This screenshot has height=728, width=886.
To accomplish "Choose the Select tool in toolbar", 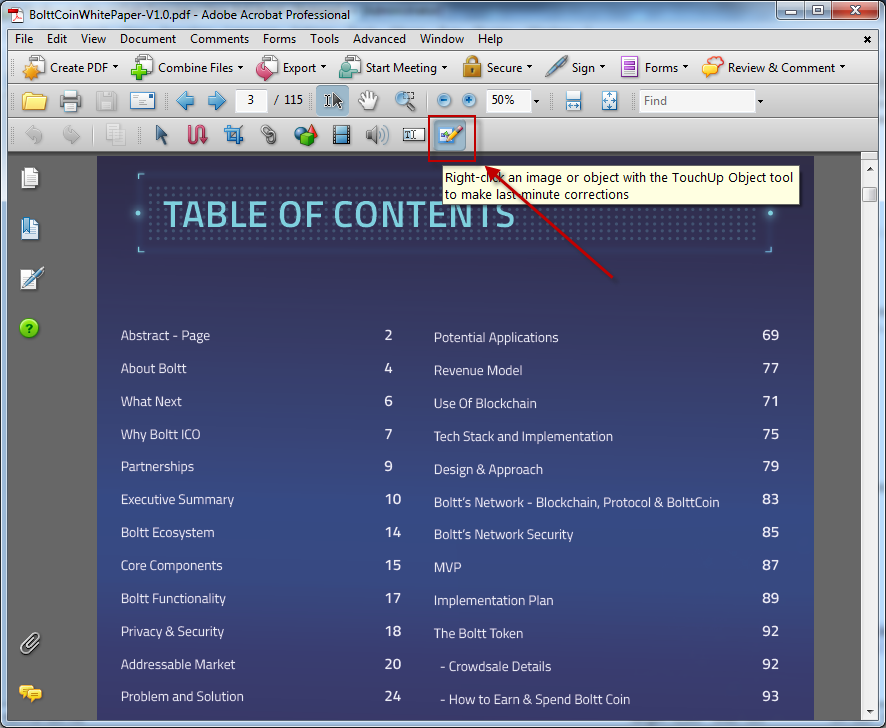I will [x=332, y=101].
